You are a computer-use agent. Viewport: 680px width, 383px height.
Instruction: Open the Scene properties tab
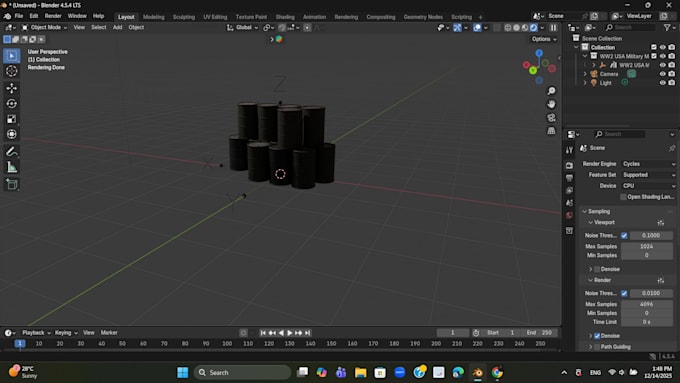(x=569, y=203)
